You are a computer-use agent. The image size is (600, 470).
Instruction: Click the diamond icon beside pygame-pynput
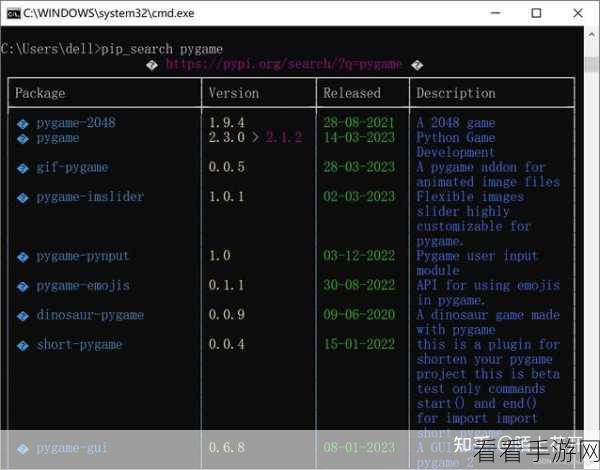click(x=23, y=257)
